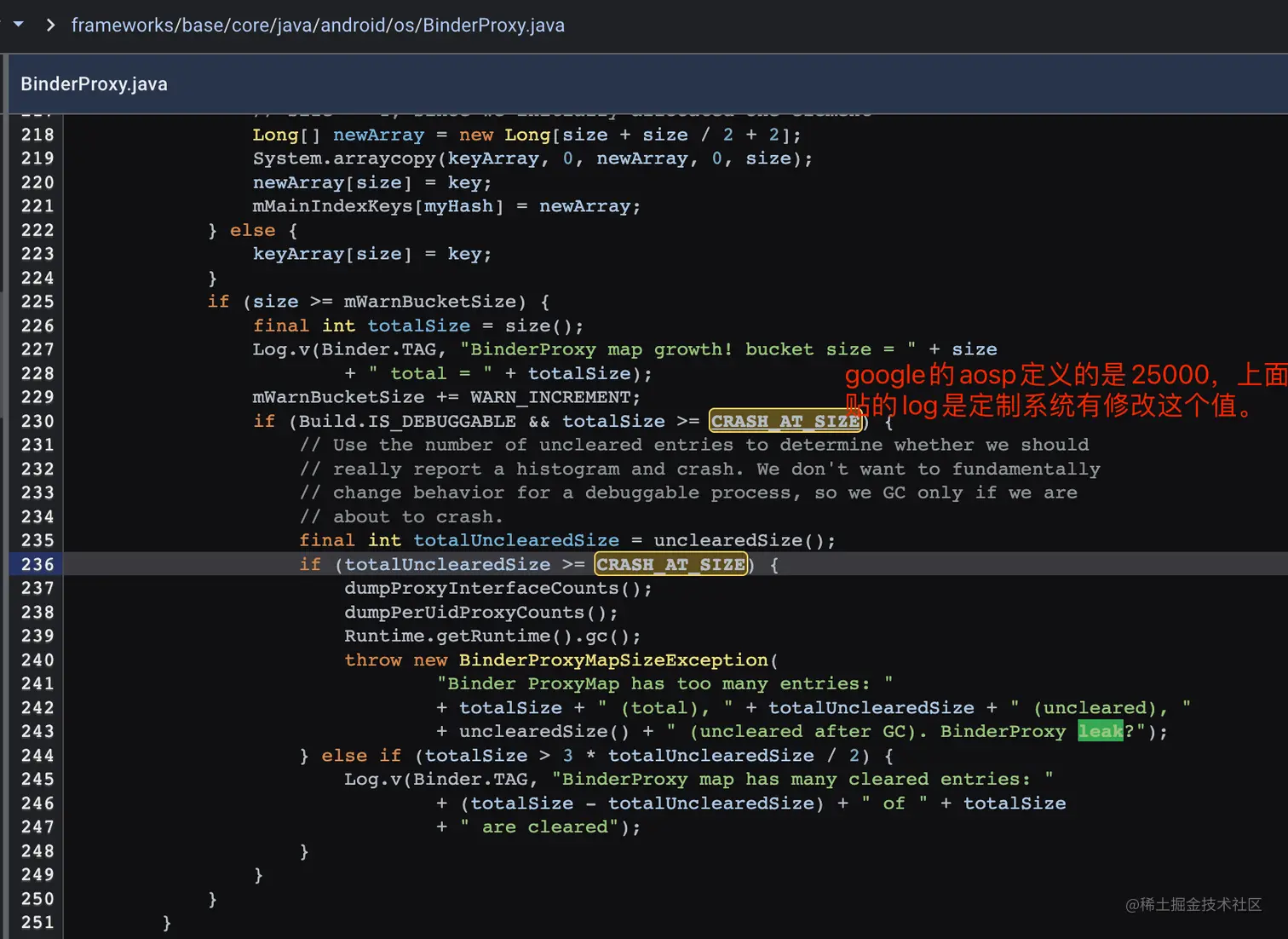
Task: Click line number 219
Action: (x=37, y=158)
